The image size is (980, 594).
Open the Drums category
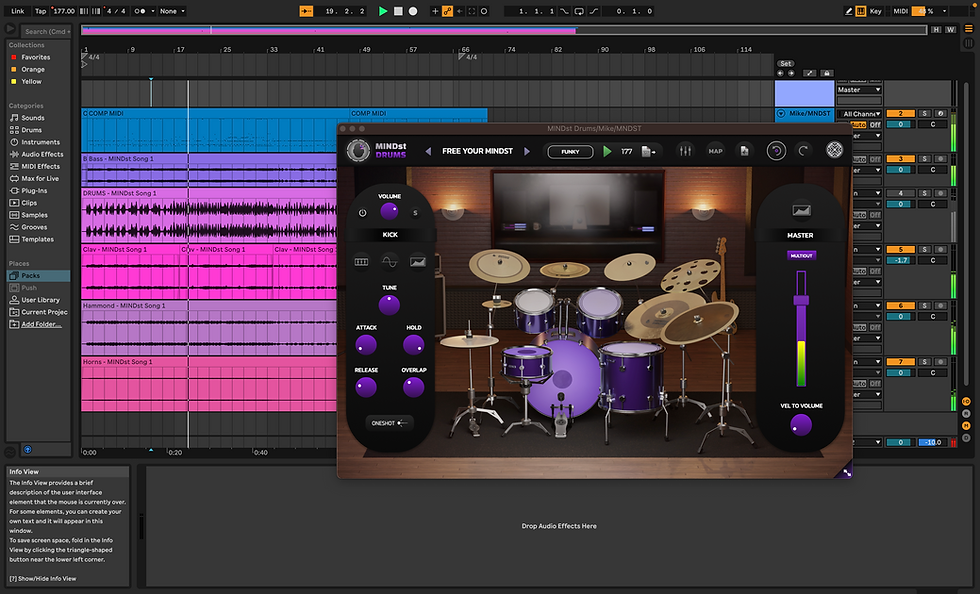click(x=31, y=130)
